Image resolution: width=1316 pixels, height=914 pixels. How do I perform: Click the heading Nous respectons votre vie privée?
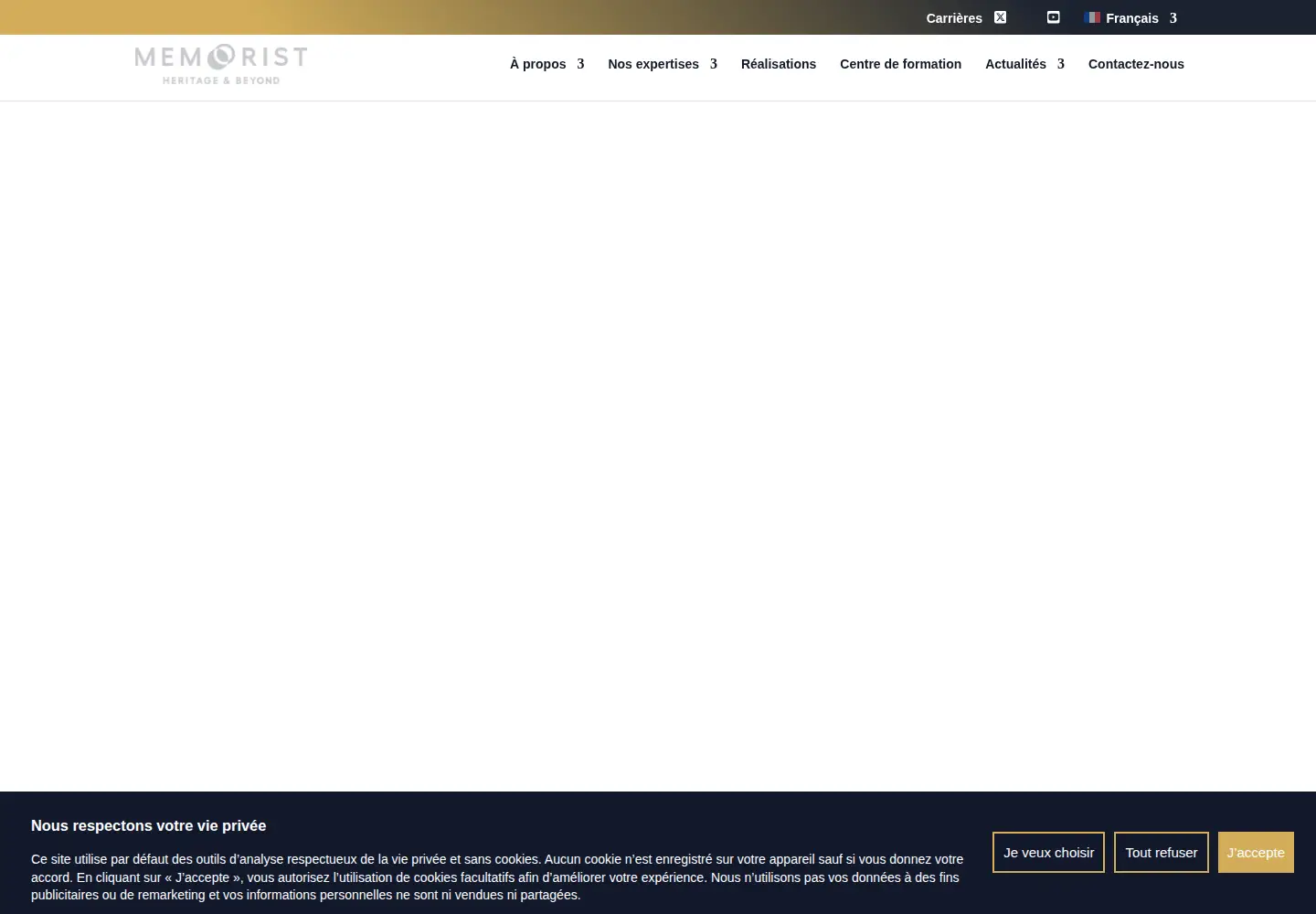(x=149, y=825)
